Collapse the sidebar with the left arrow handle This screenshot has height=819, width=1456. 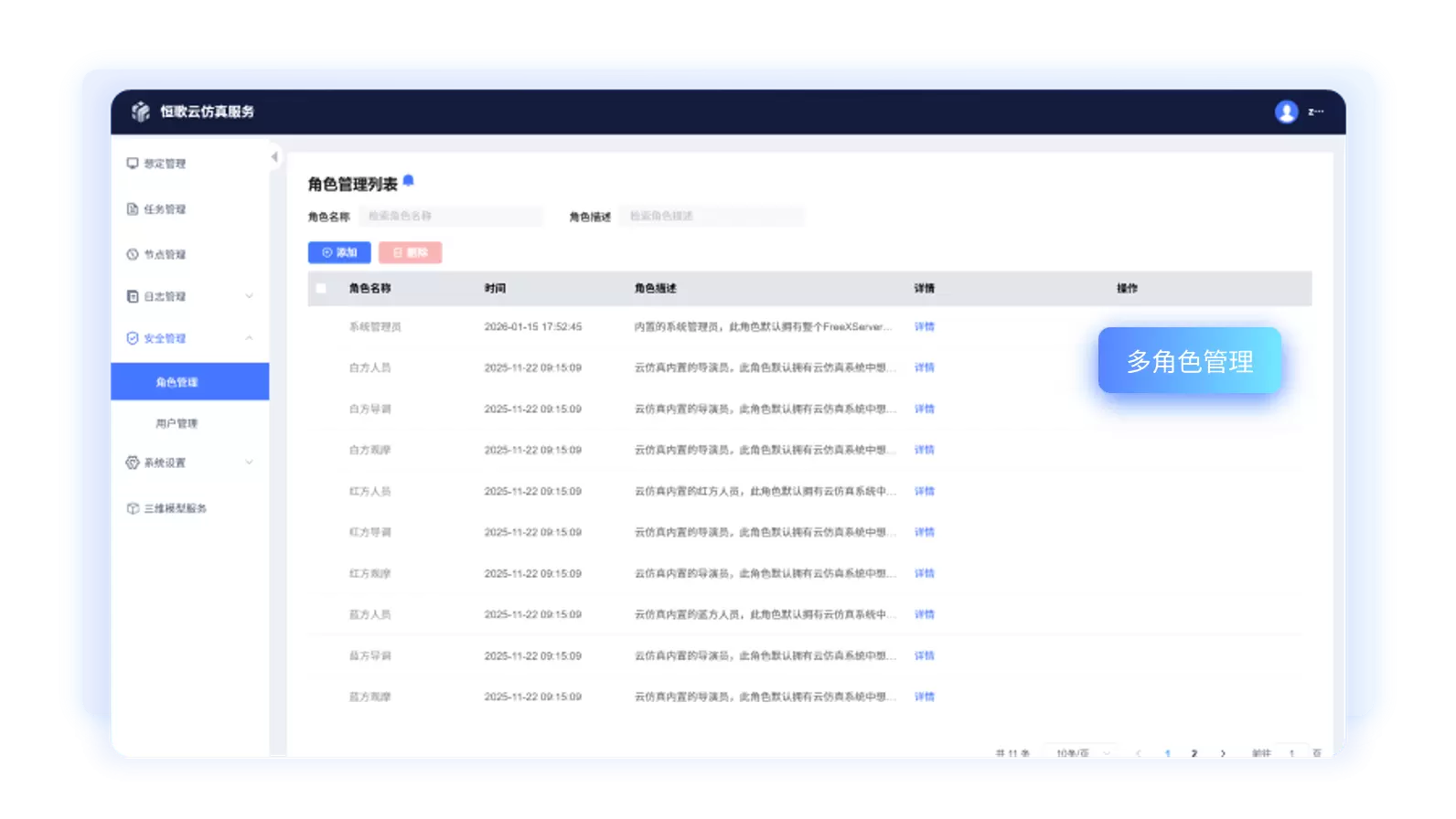(274, 157)
